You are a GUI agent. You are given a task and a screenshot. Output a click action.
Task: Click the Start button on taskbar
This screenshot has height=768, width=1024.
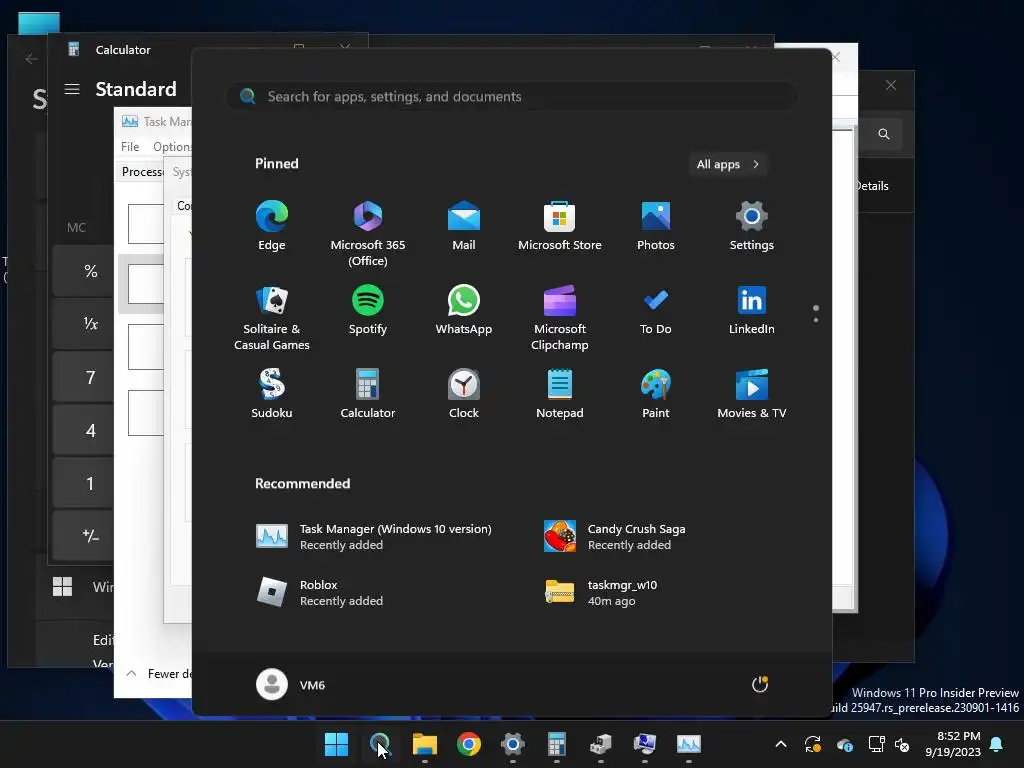click(336, 744)
